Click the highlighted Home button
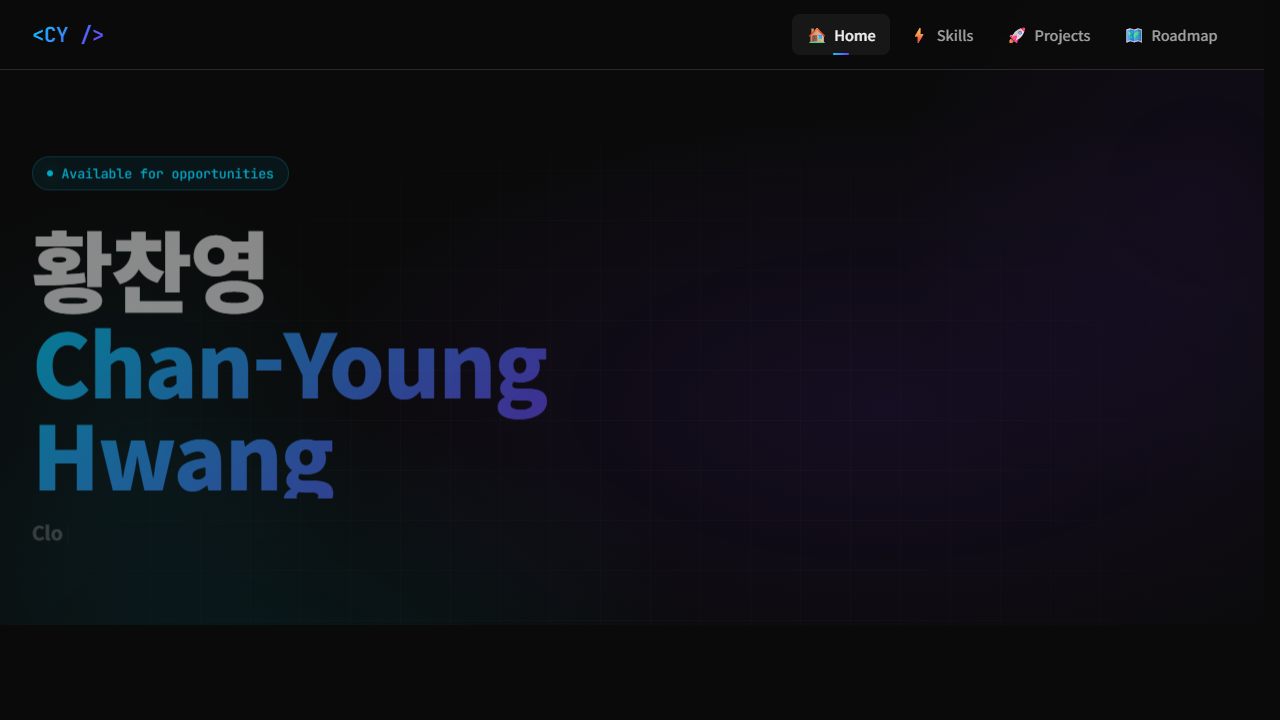This screenshot has height=720, width=1280. (x=840, y=34)
